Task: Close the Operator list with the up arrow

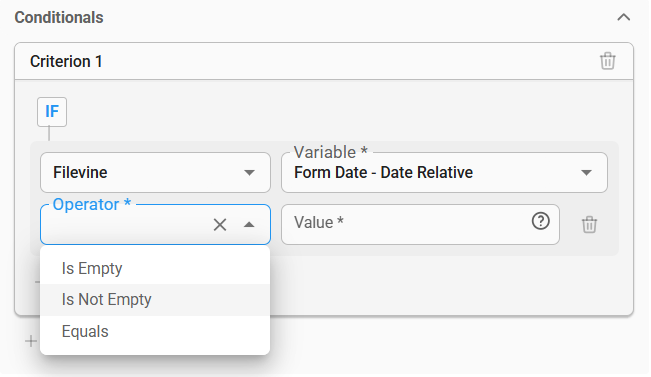Action: point(249,225)
